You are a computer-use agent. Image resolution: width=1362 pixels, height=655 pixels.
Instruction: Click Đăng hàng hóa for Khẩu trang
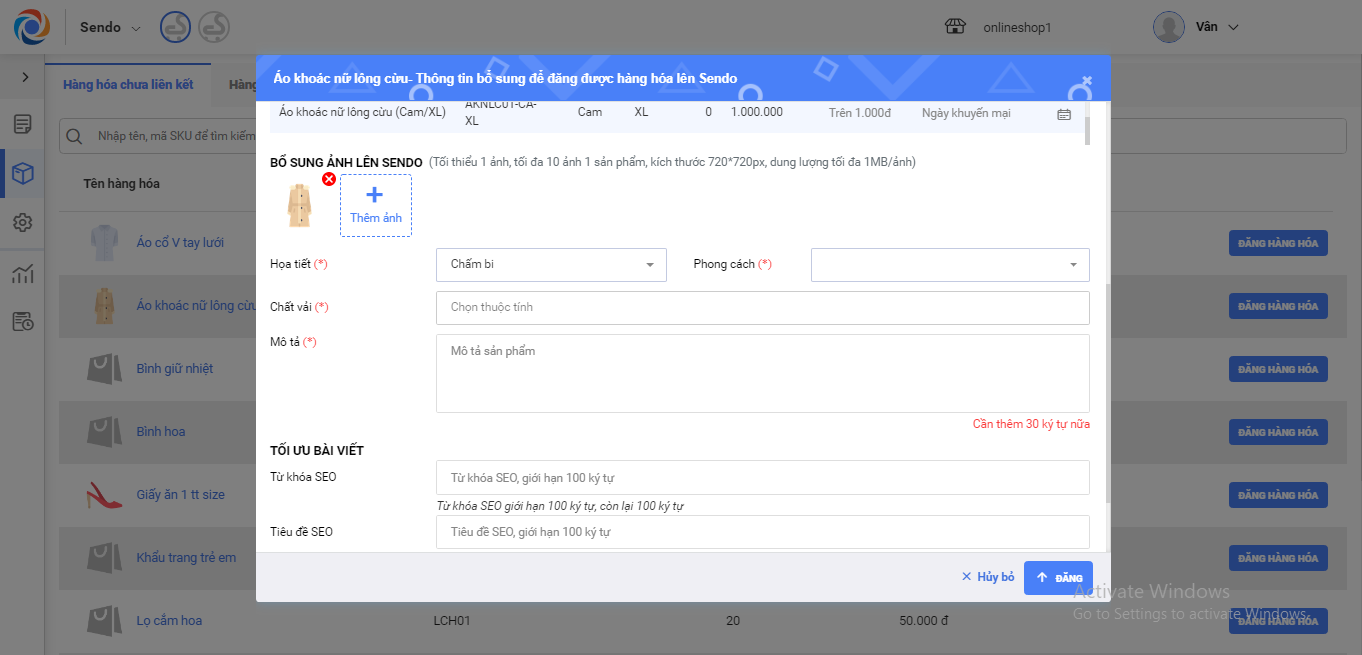(1278, 558)
